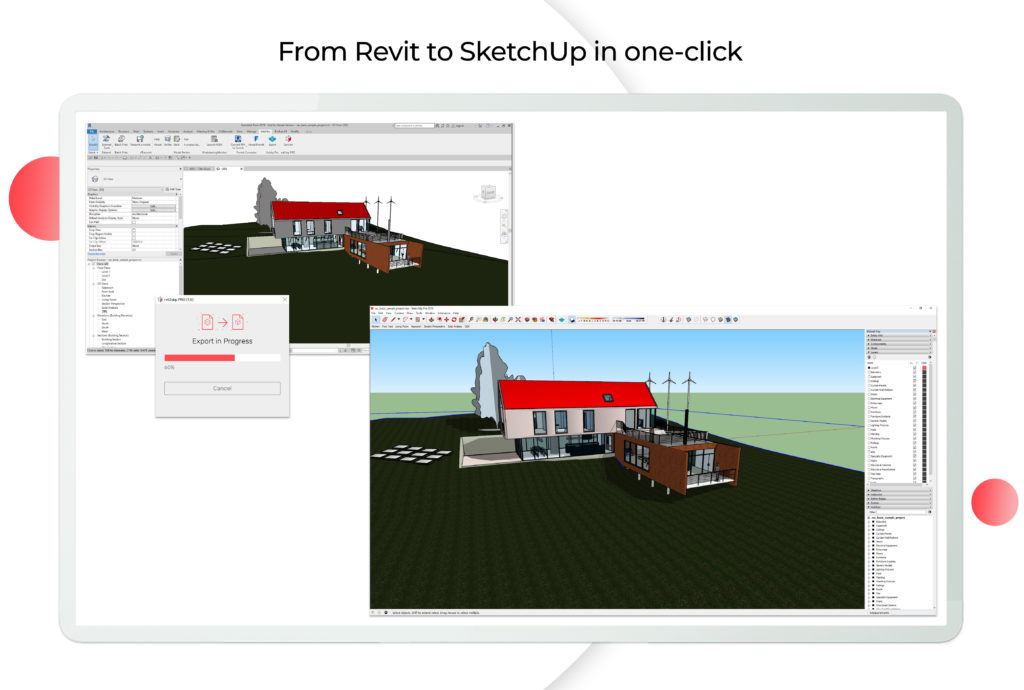Open 3D Warehouse from SketchUp toolbar
The height and width of the screenshot is (690, 1024).
point(527,319)
